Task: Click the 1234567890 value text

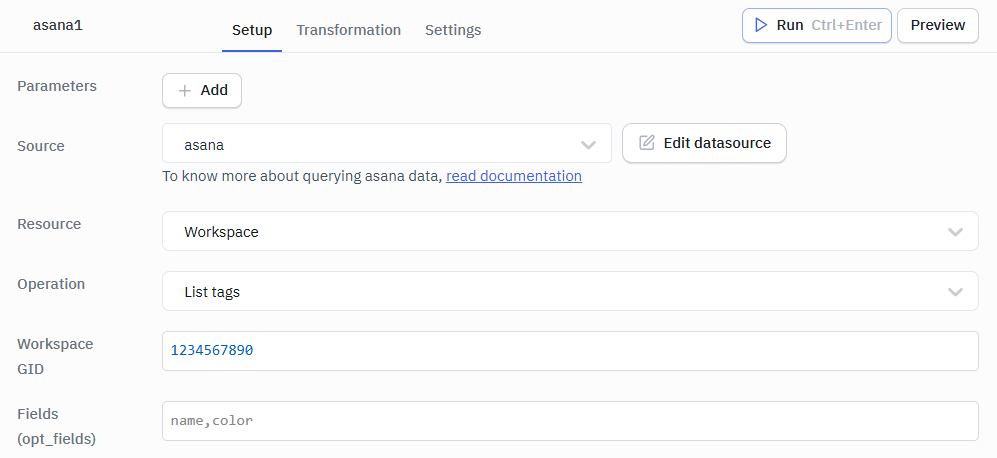Action: (x=212, y=350)
